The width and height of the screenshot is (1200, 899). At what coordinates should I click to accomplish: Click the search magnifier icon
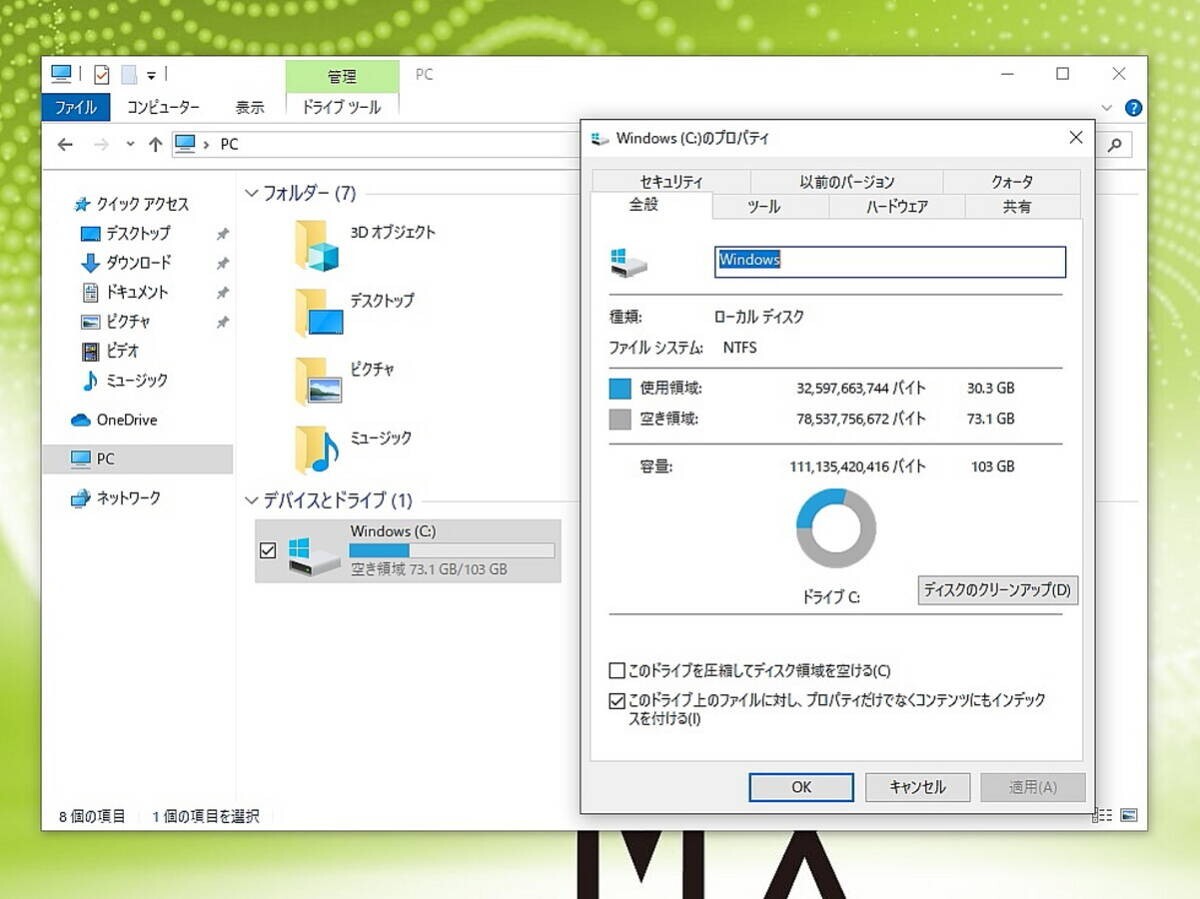[x=1114, y=144]
